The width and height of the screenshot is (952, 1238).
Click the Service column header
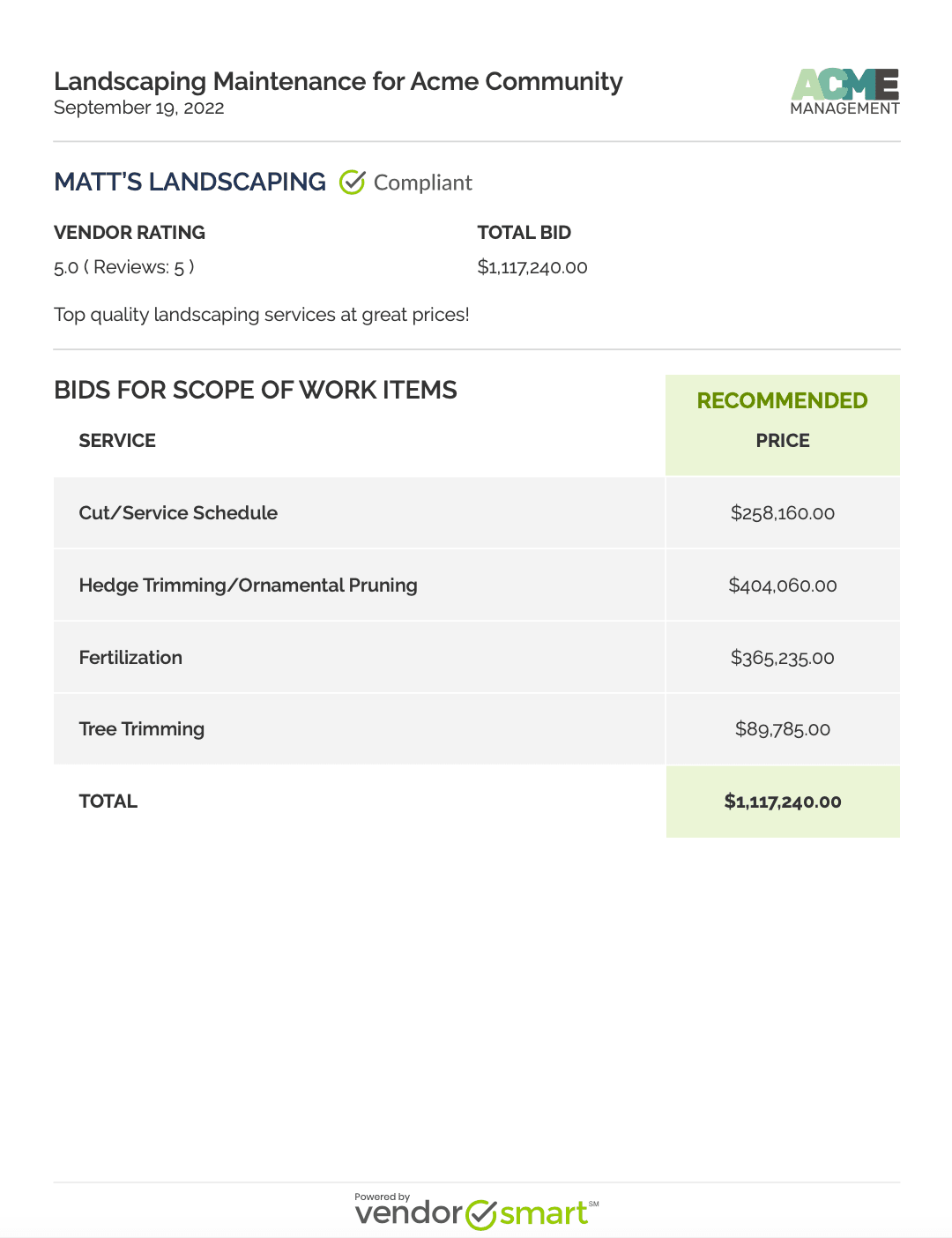[117, 441]
